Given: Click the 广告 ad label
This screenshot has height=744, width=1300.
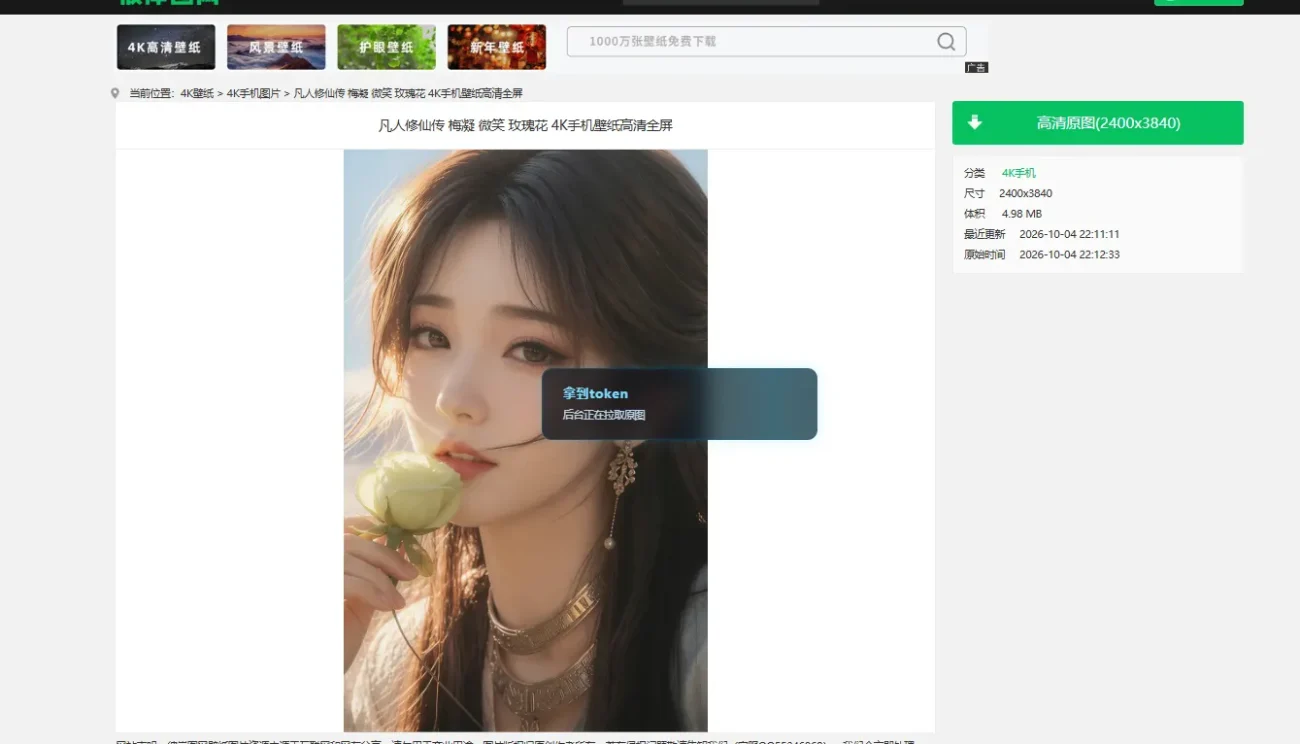Looking at the screenshot, I should tap(977, 67).
